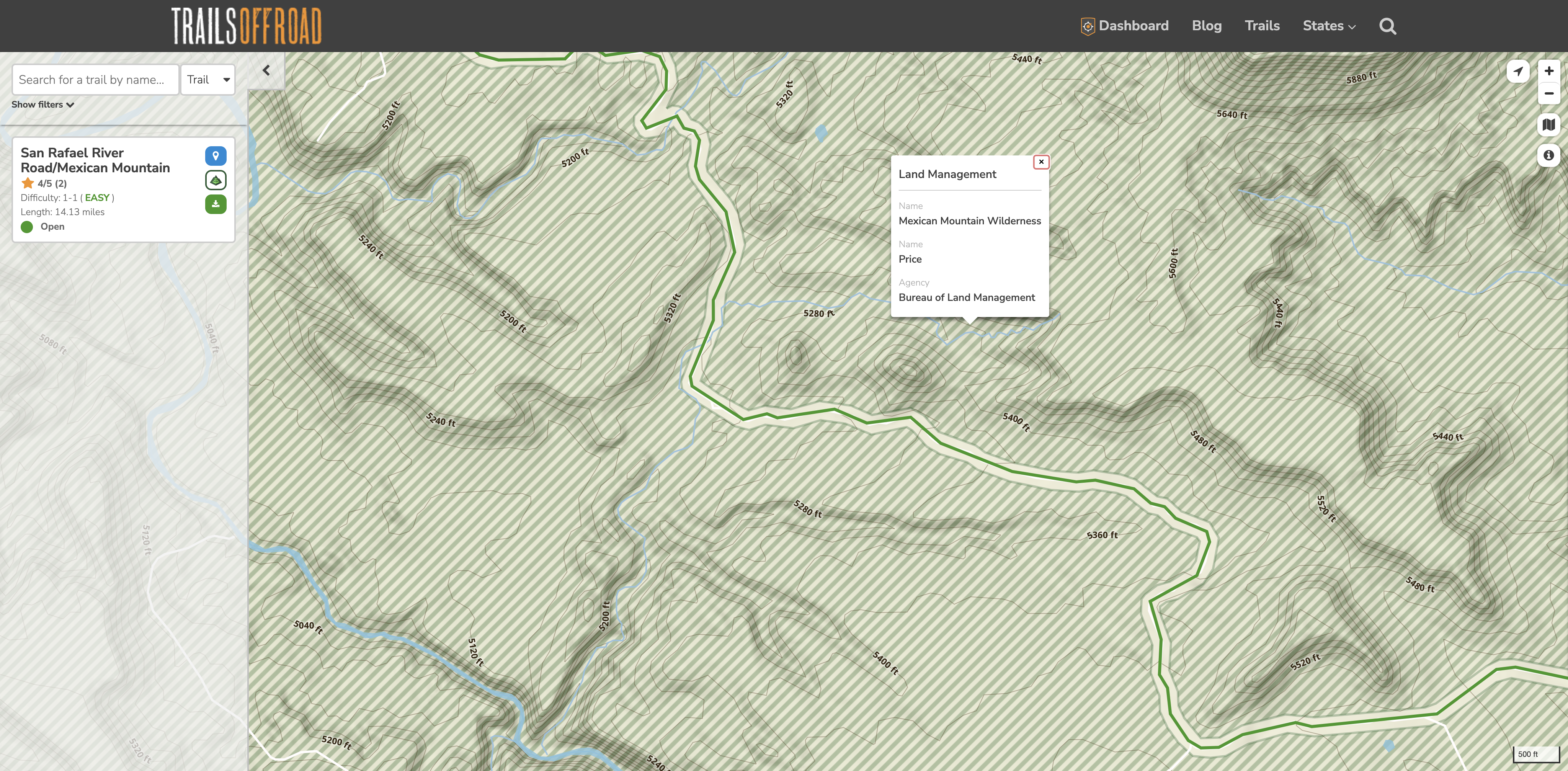
Task: Open the Trails menu item
Action: click(x=1262, y=26)
